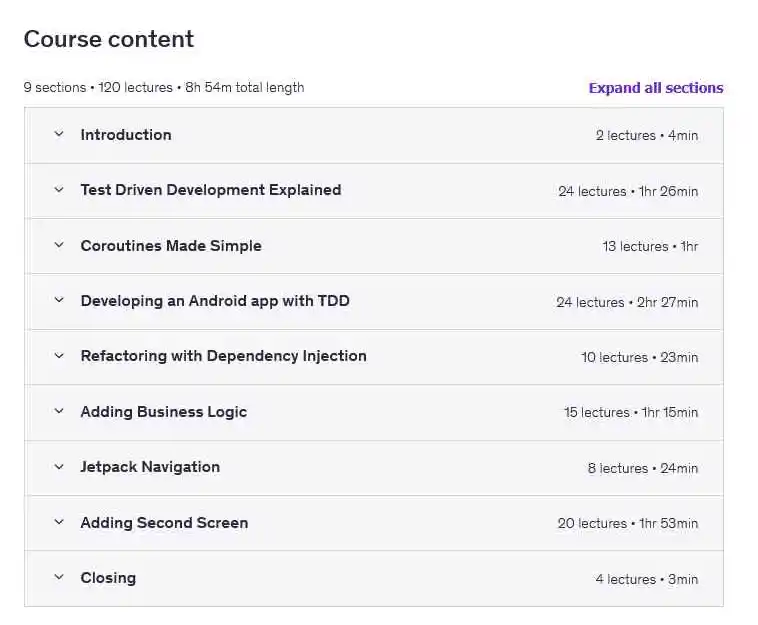
Task: Open the Introduction section title
Action: (x=126, y=135)
